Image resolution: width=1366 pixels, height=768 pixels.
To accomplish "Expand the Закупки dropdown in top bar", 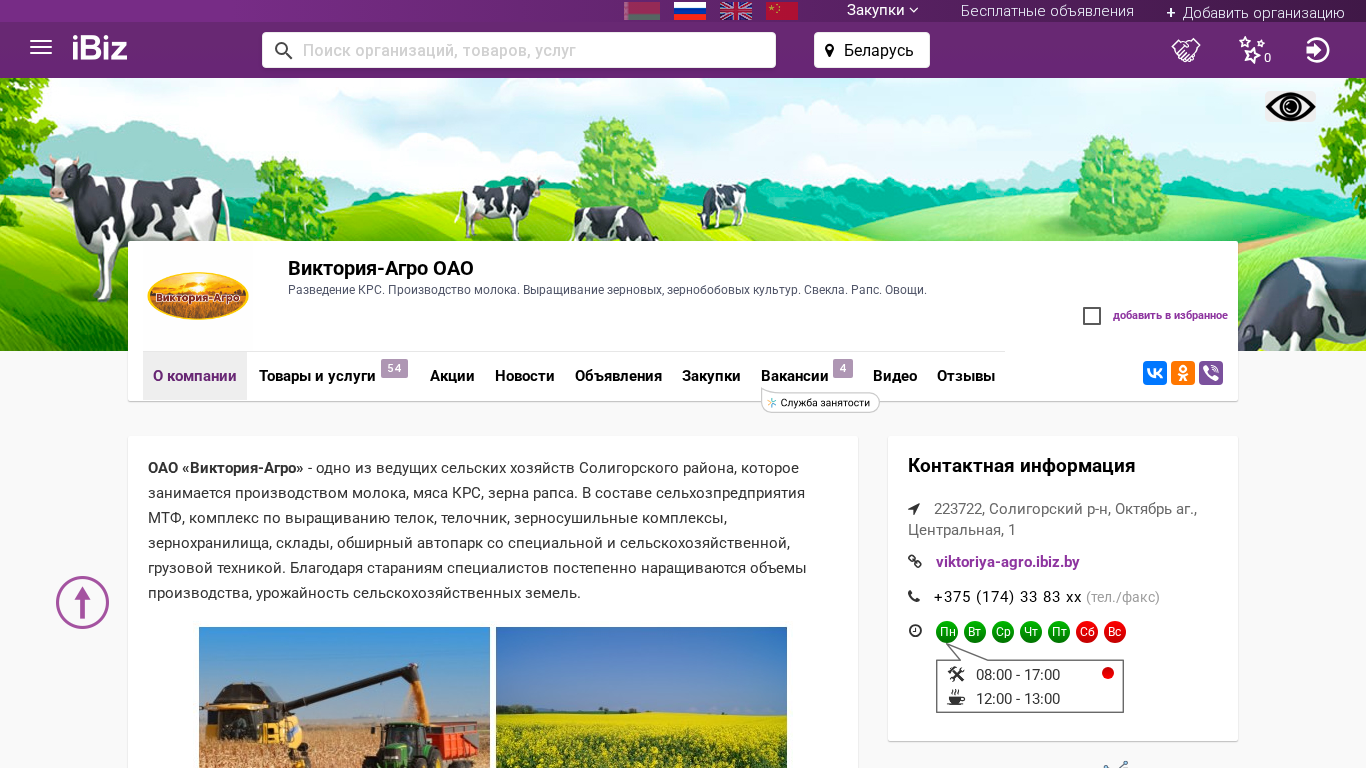I will (882, 11).
